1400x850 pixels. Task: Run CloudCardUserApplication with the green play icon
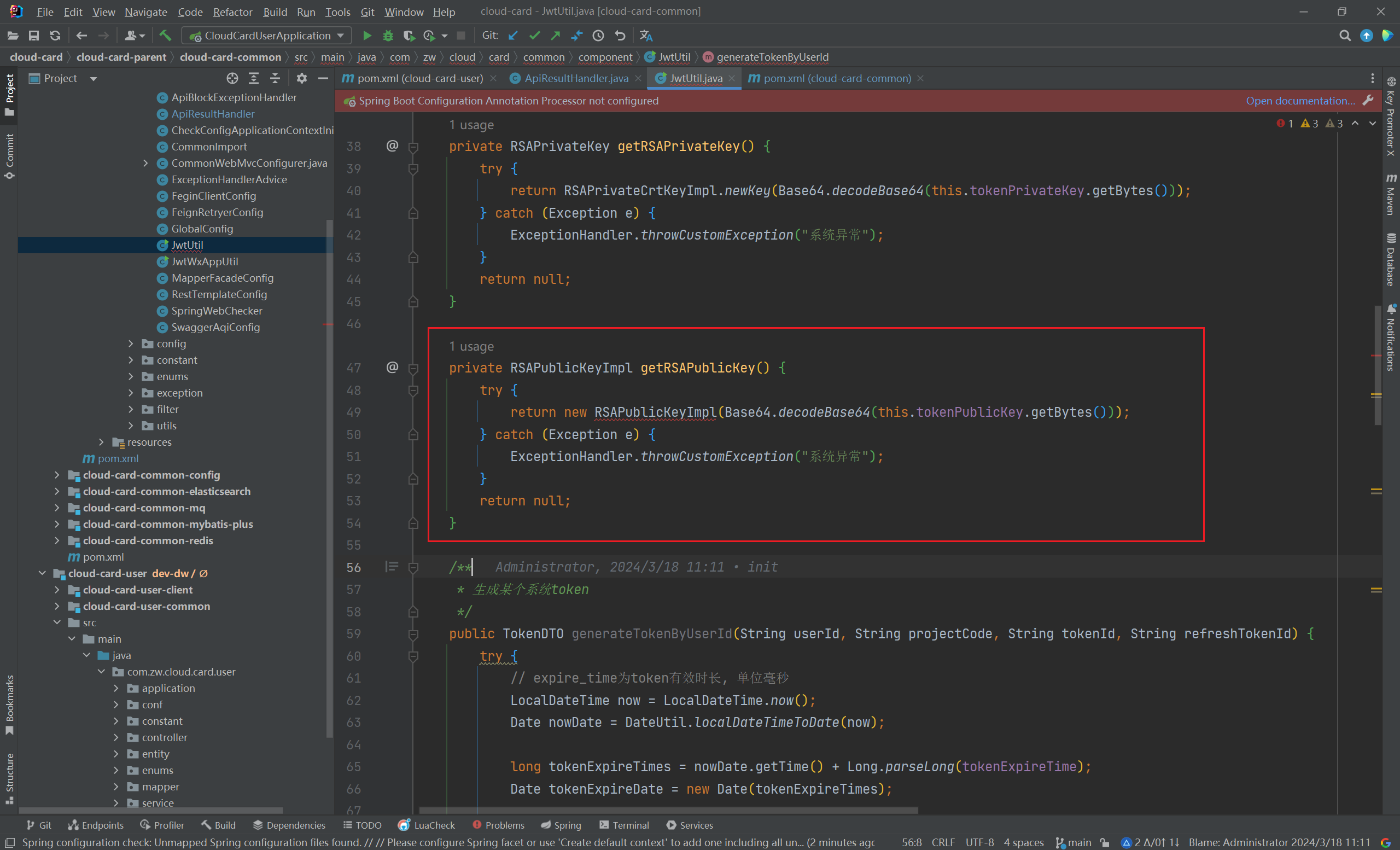367,36
